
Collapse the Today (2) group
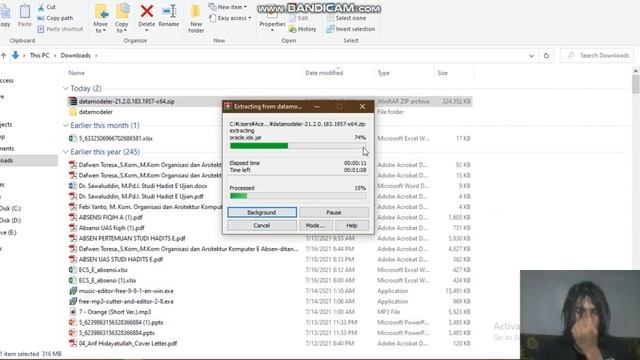click(x=66, y=88)
